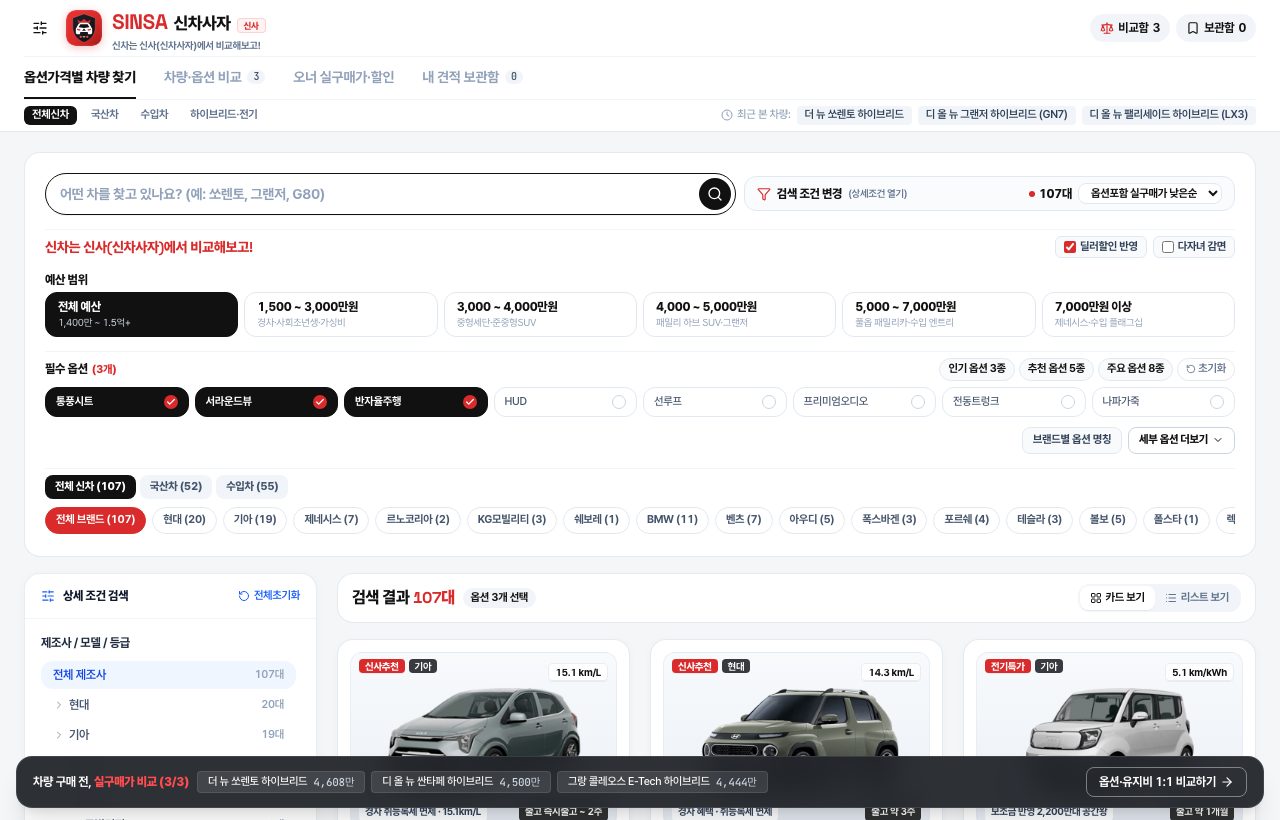Image resolution: width=1280 pixels, height=820 pixels.
Task: Open 오너 실구매가·할인 tab
Action: (344, 77)
